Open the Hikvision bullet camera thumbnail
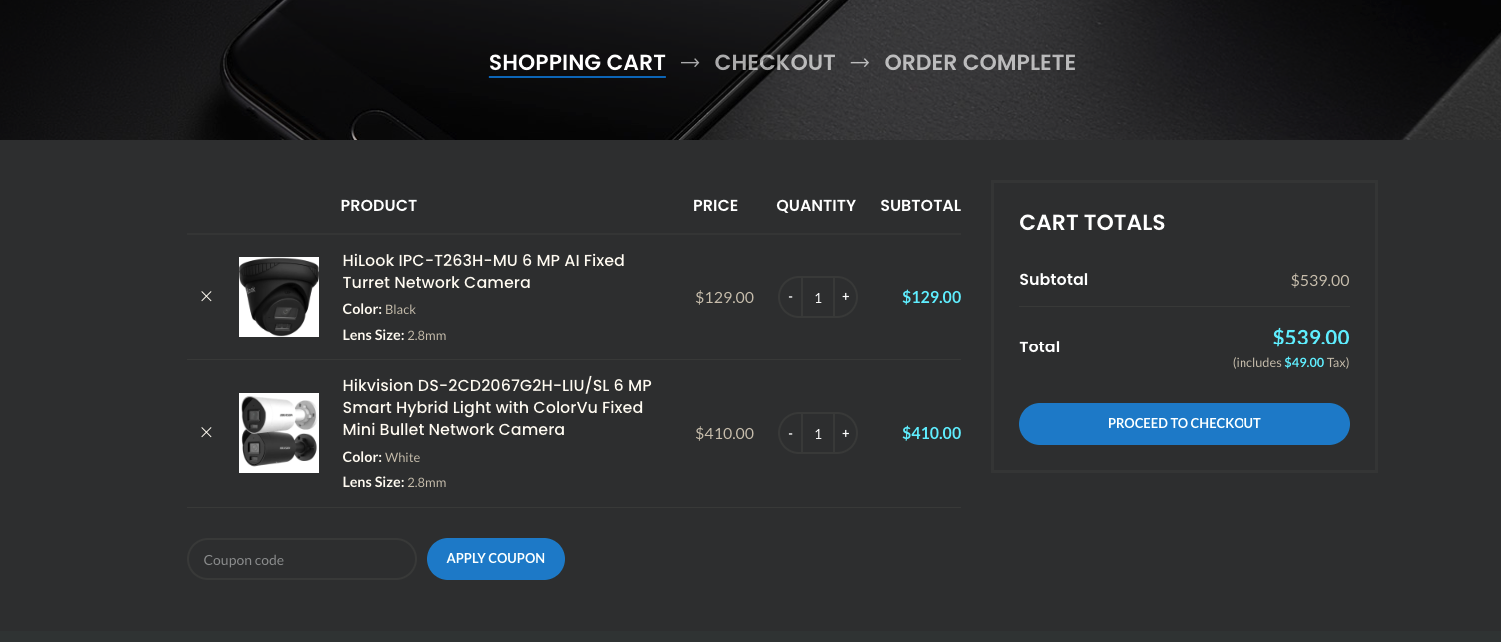The height and width of the screenshot is (642, 1501). pos(279,433)
